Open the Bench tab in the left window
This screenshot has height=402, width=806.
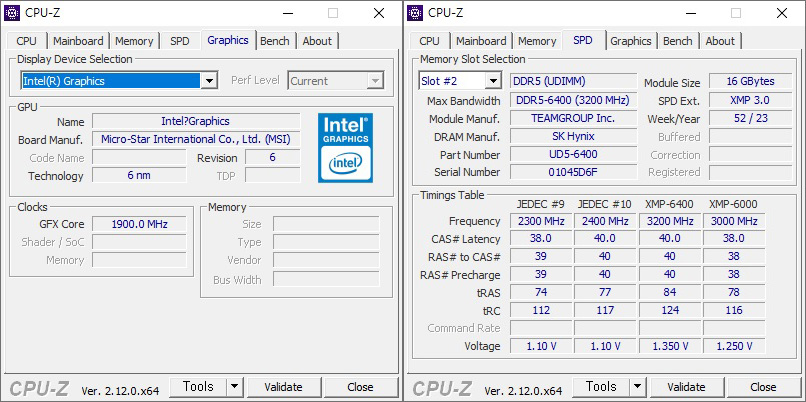coord(274,41)
